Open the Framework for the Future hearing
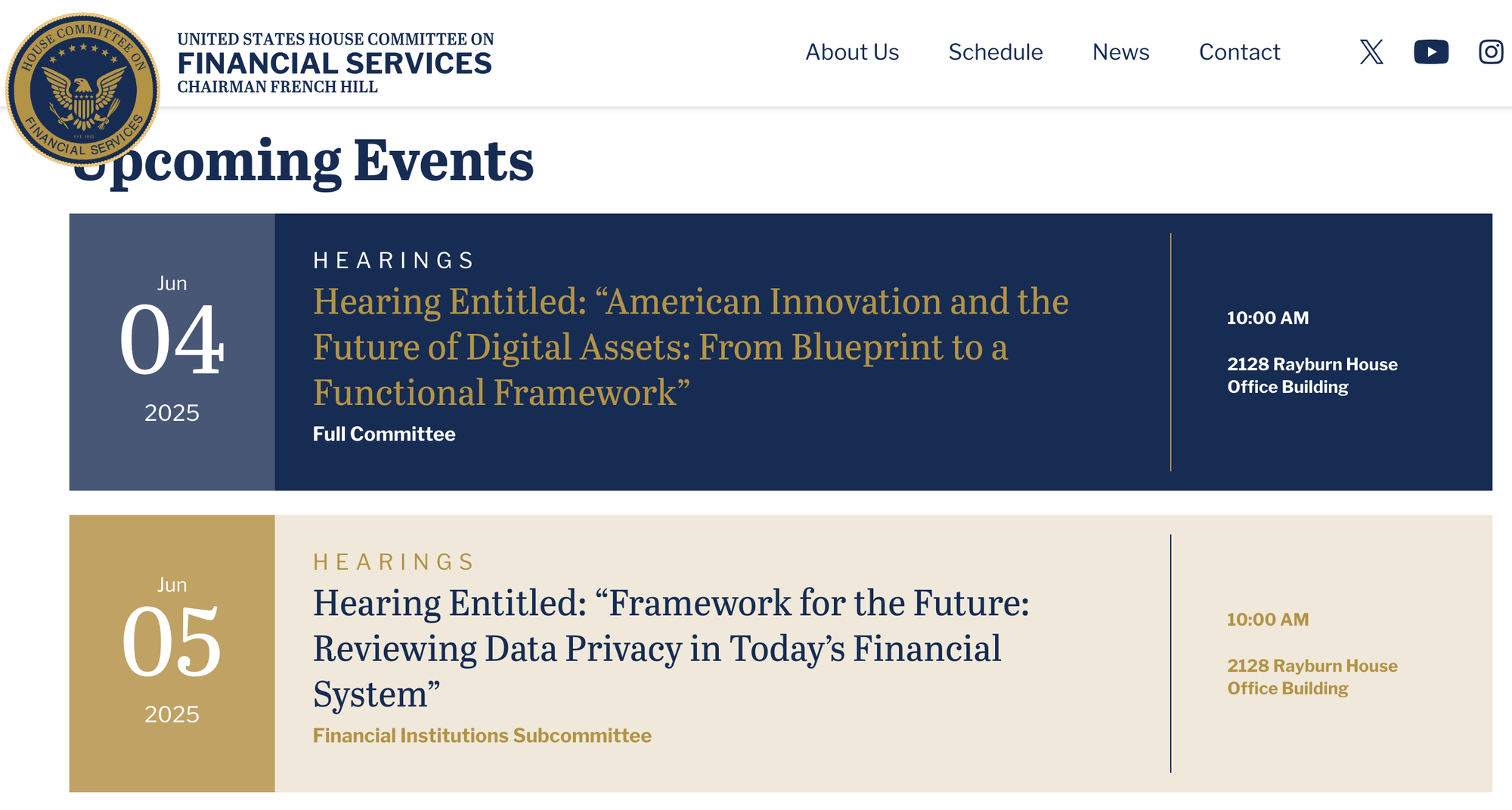 point(671,648)
